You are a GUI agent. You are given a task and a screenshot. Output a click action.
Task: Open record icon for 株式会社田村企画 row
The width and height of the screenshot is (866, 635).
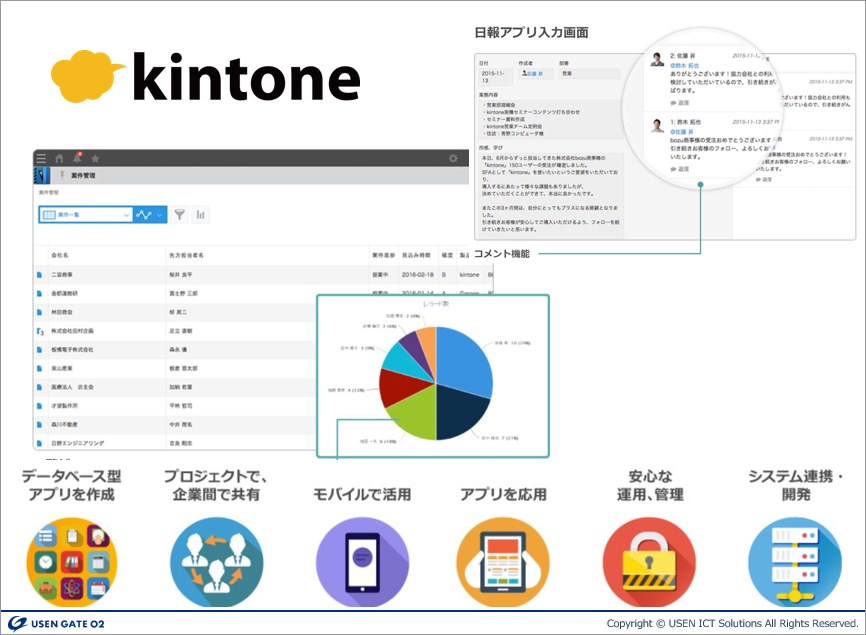click(40, 331)
